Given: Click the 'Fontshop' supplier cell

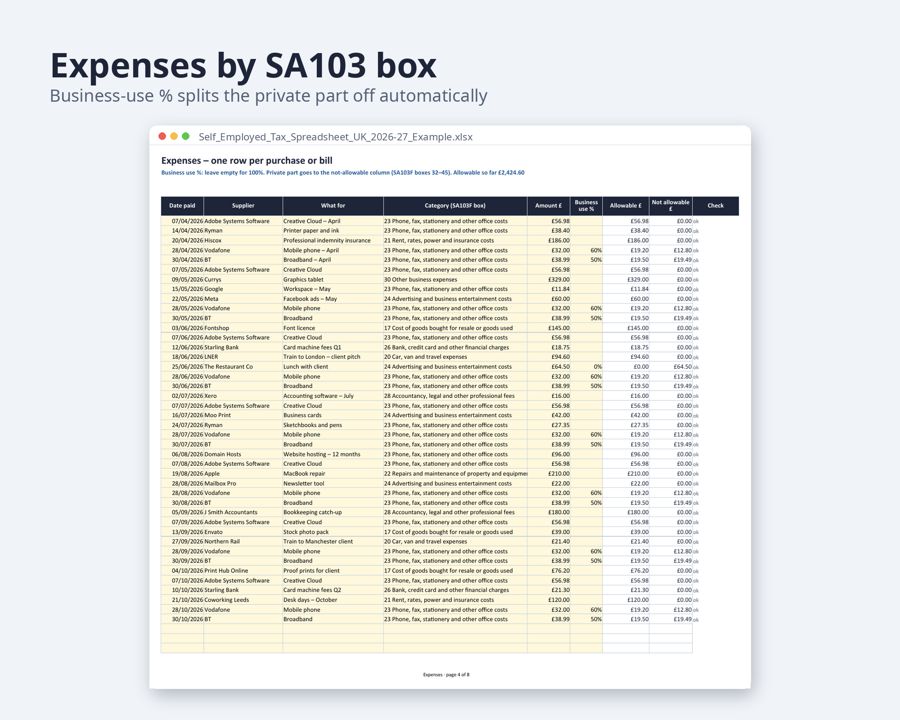Looking at the screenshot, I should (243, 328).
